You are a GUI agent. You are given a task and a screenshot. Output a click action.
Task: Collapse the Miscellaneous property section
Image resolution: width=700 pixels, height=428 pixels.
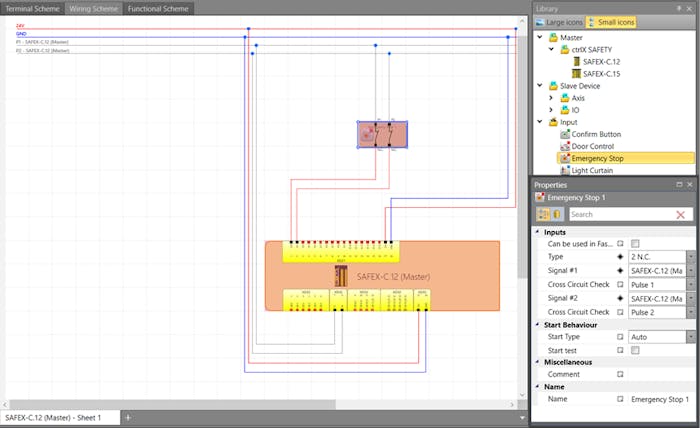coord(538,362)
